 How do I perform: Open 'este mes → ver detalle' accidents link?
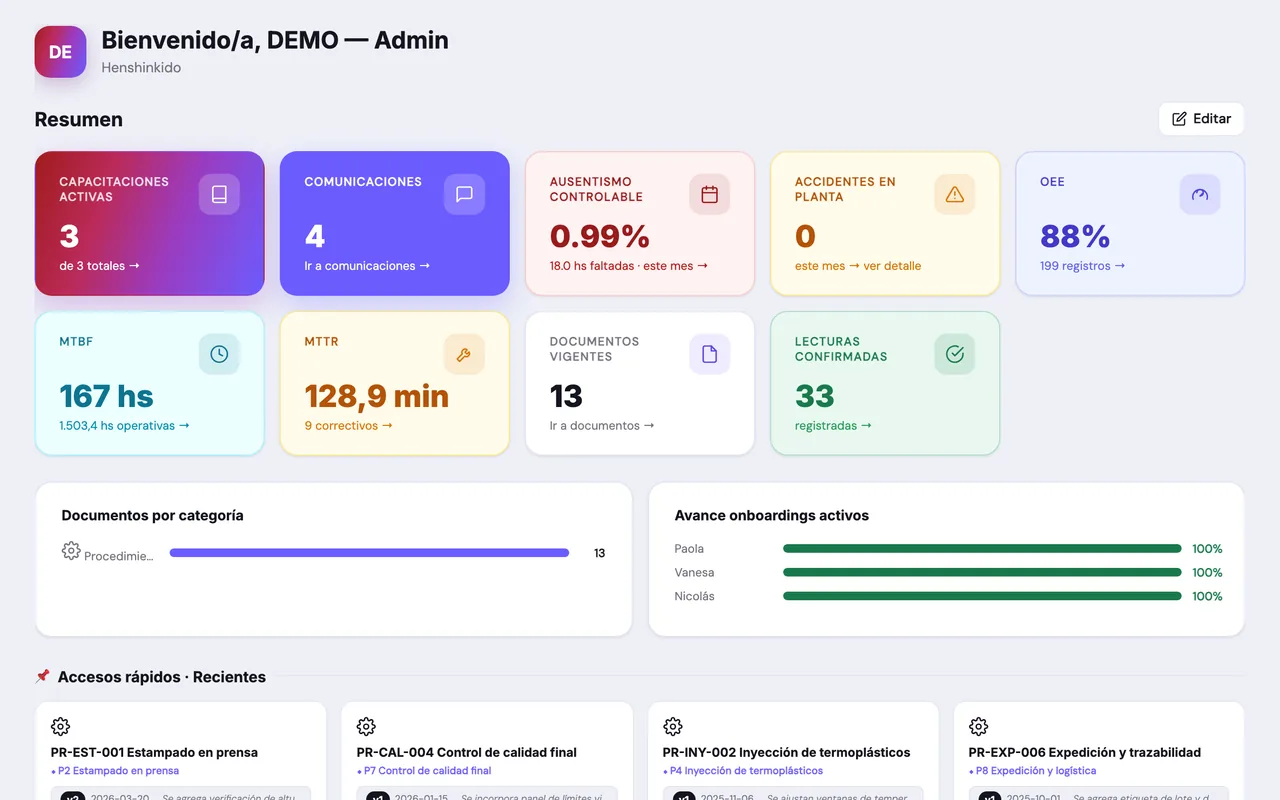(x=858, y=266)
